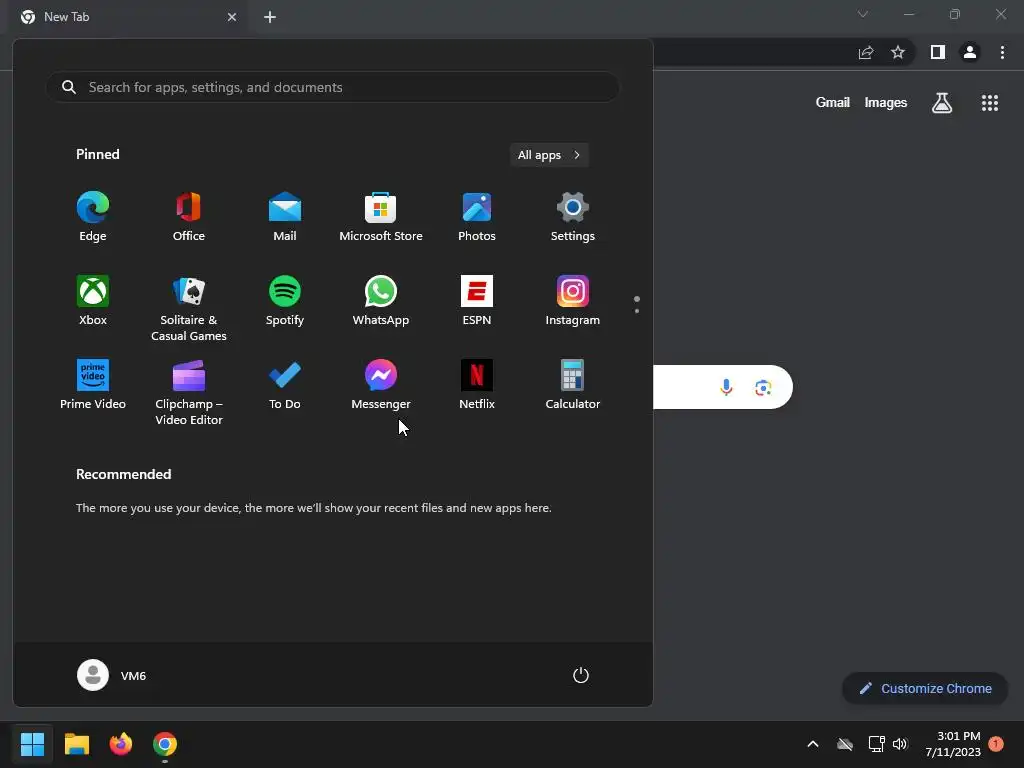Open the Gmail link
This screenshot has height=768, width=1024.
point(833,103)
